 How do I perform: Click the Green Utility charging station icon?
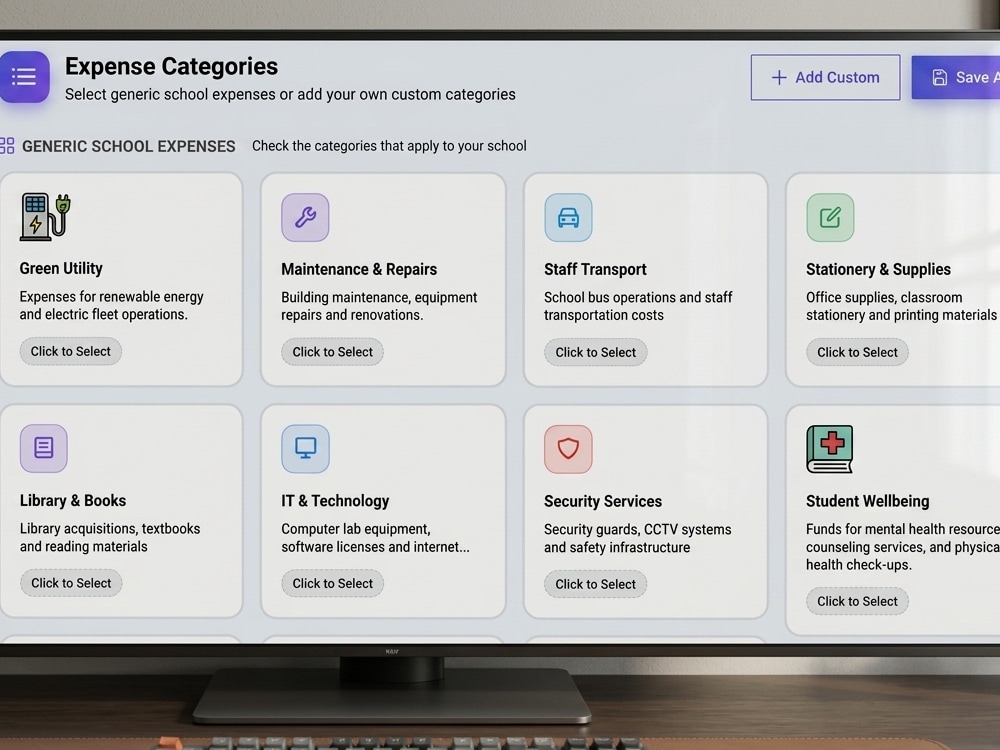click(45, 217)
